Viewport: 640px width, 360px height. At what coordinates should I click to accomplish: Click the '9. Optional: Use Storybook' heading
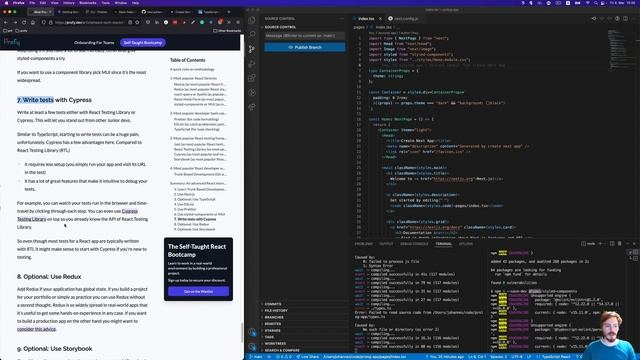[x=55, y=349]
